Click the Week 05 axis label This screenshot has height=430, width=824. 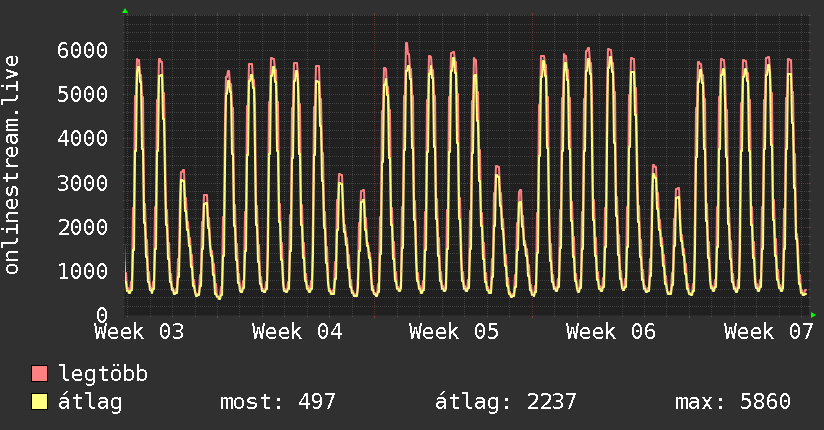tap(454, 332)
